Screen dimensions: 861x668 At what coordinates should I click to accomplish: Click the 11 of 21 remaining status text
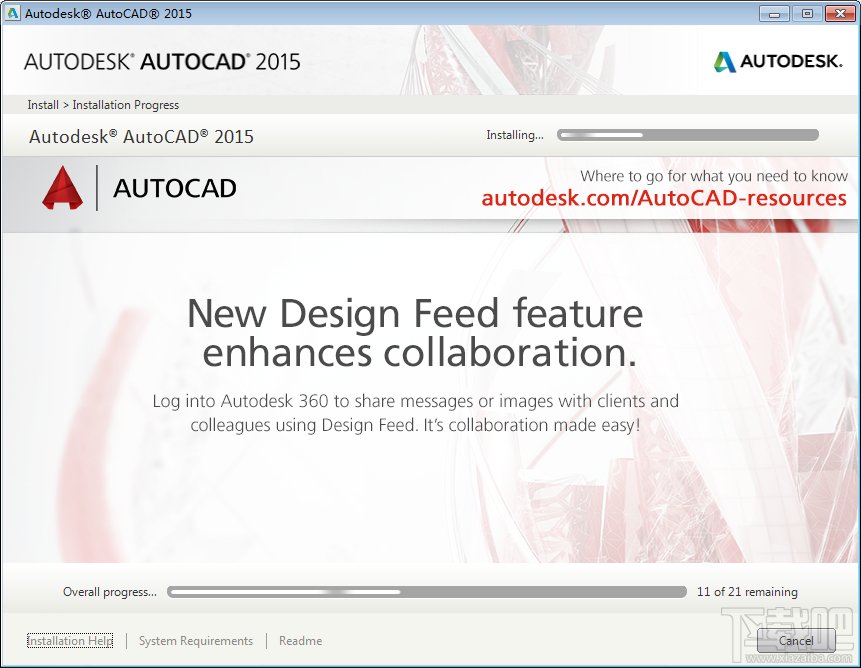[746, 591]
